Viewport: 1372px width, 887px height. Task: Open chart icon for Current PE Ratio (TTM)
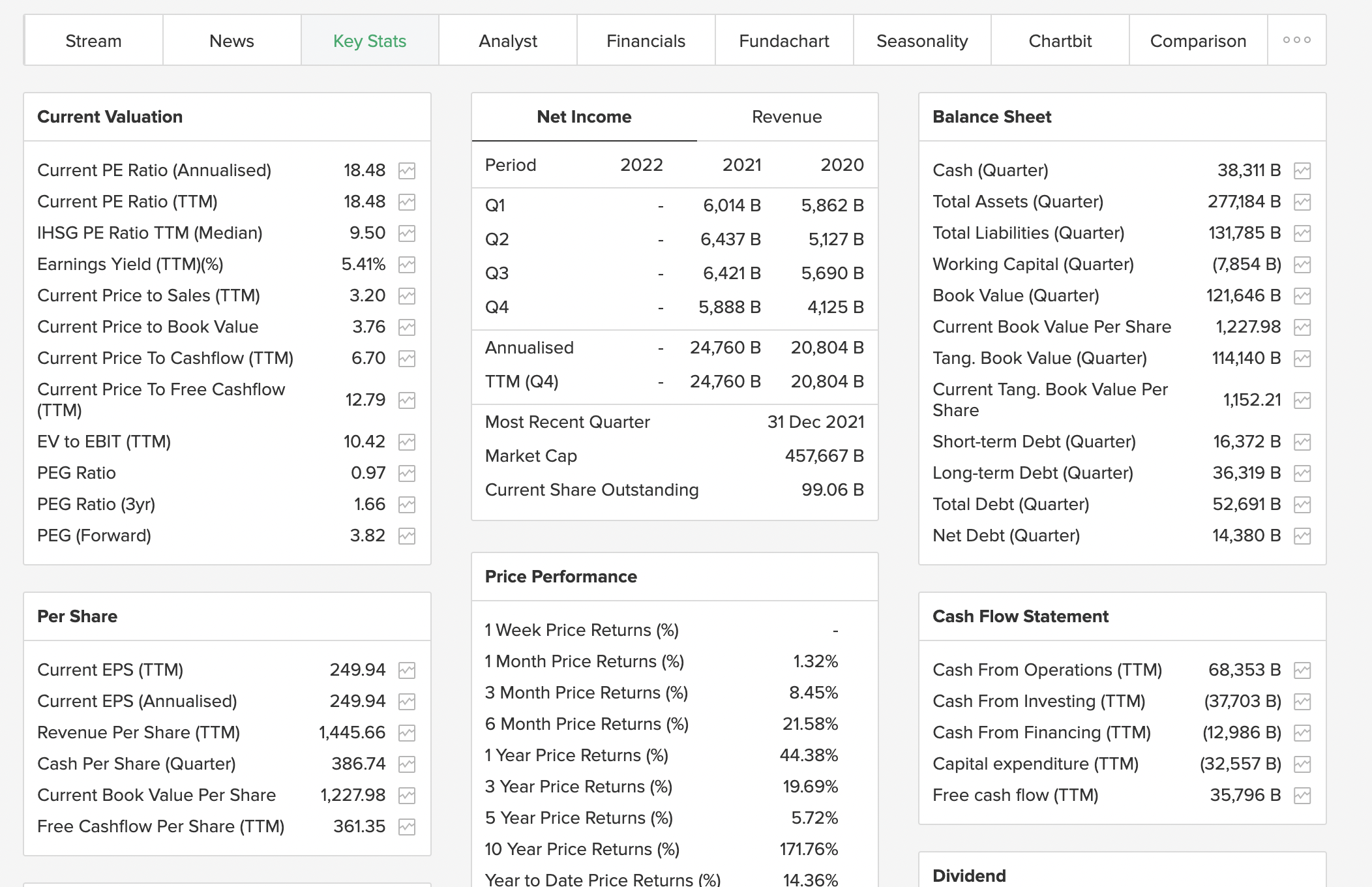pyautogui.click(x=407, y=202)
